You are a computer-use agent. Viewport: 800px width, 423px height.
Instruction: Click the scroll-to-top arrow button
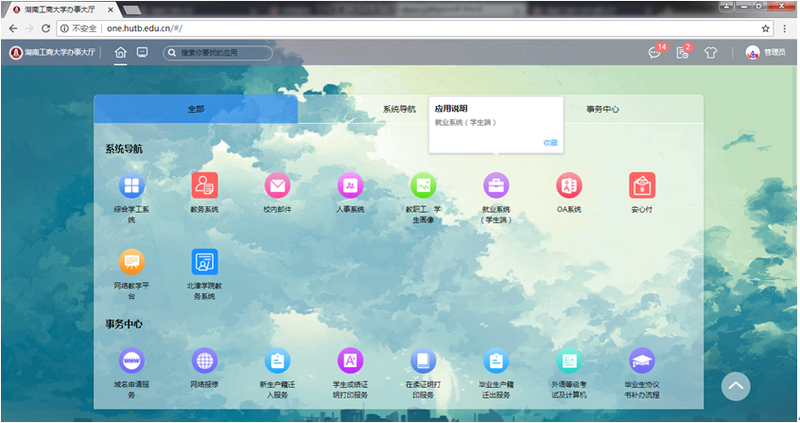pos(736,386)
